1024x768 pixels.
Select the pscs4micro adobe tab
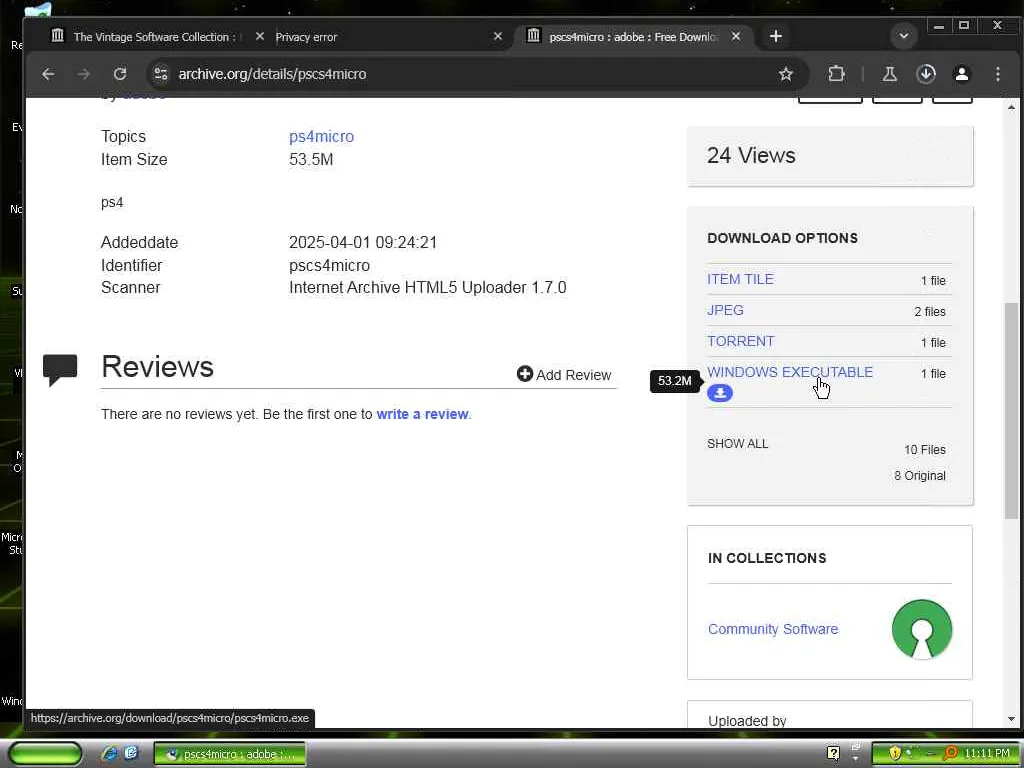633,37
